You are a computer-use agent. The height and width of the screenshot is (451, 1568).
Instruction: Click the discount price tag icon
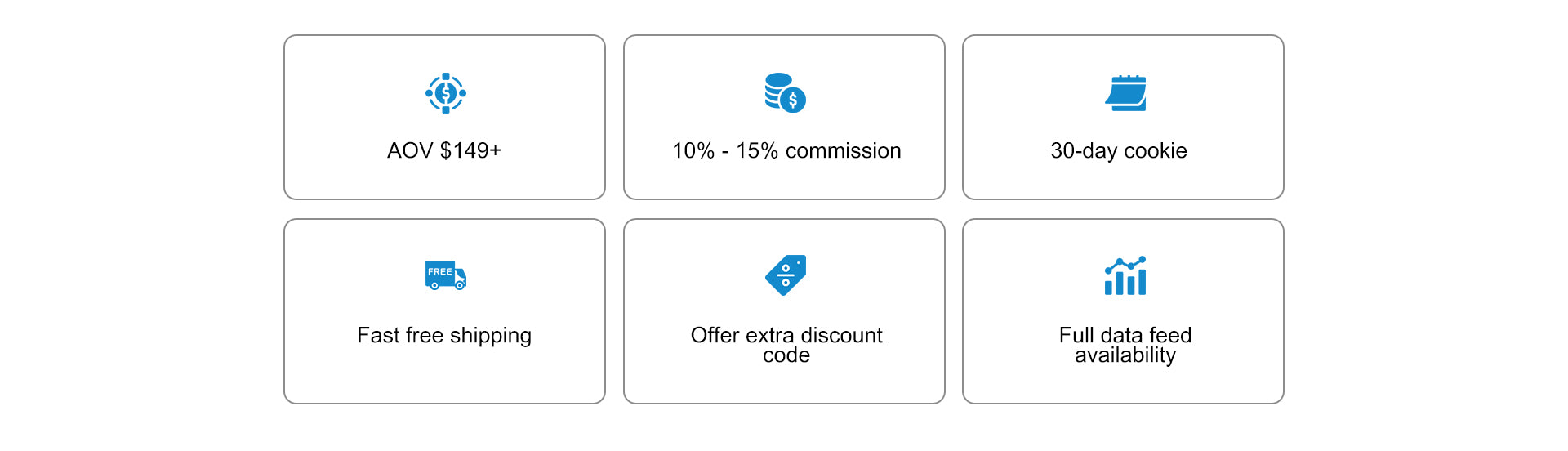click(786, 275)
